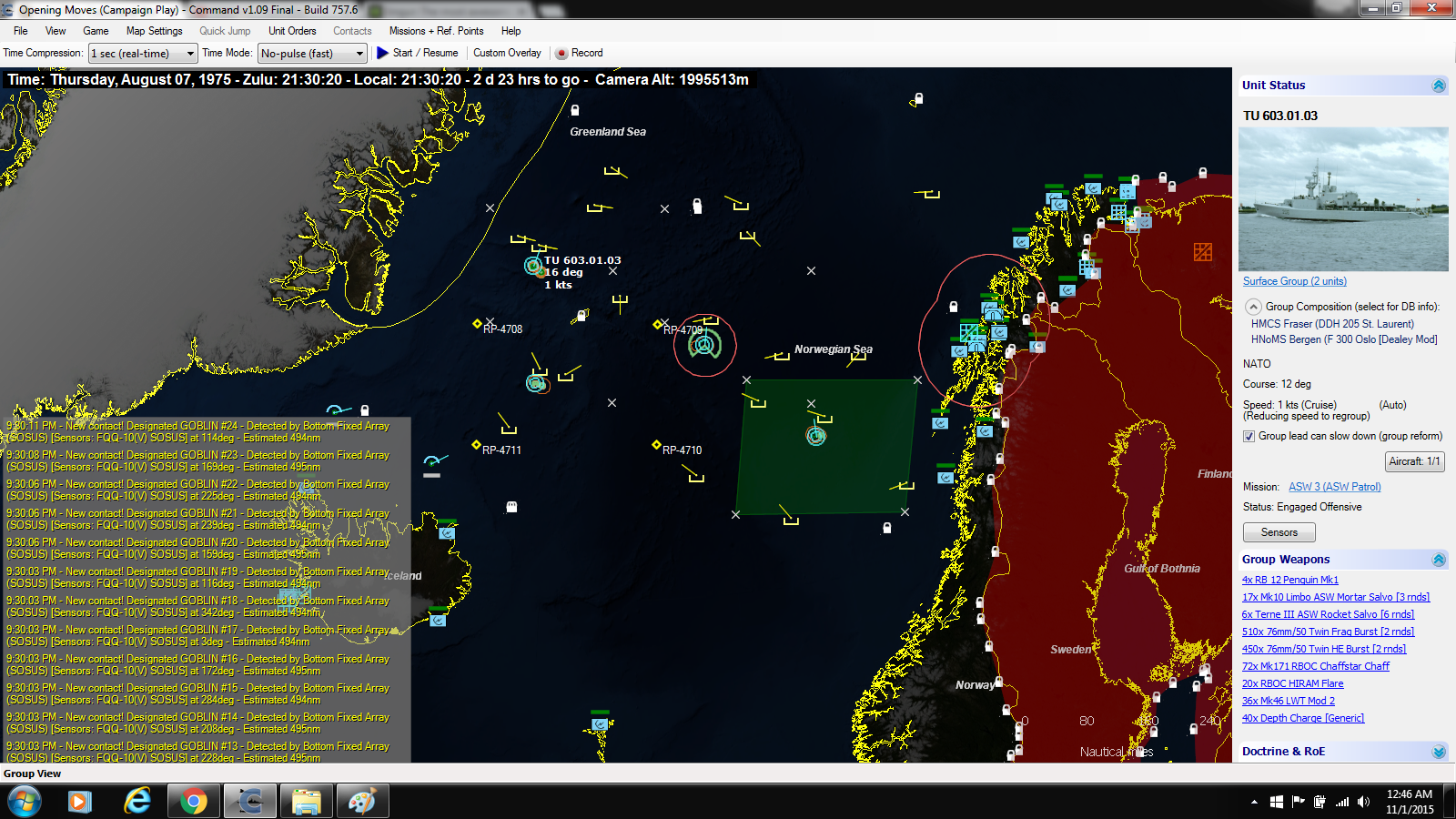1456x819 pixels.
Task: Open Paint from the taskbar
Action: (362, 801)
